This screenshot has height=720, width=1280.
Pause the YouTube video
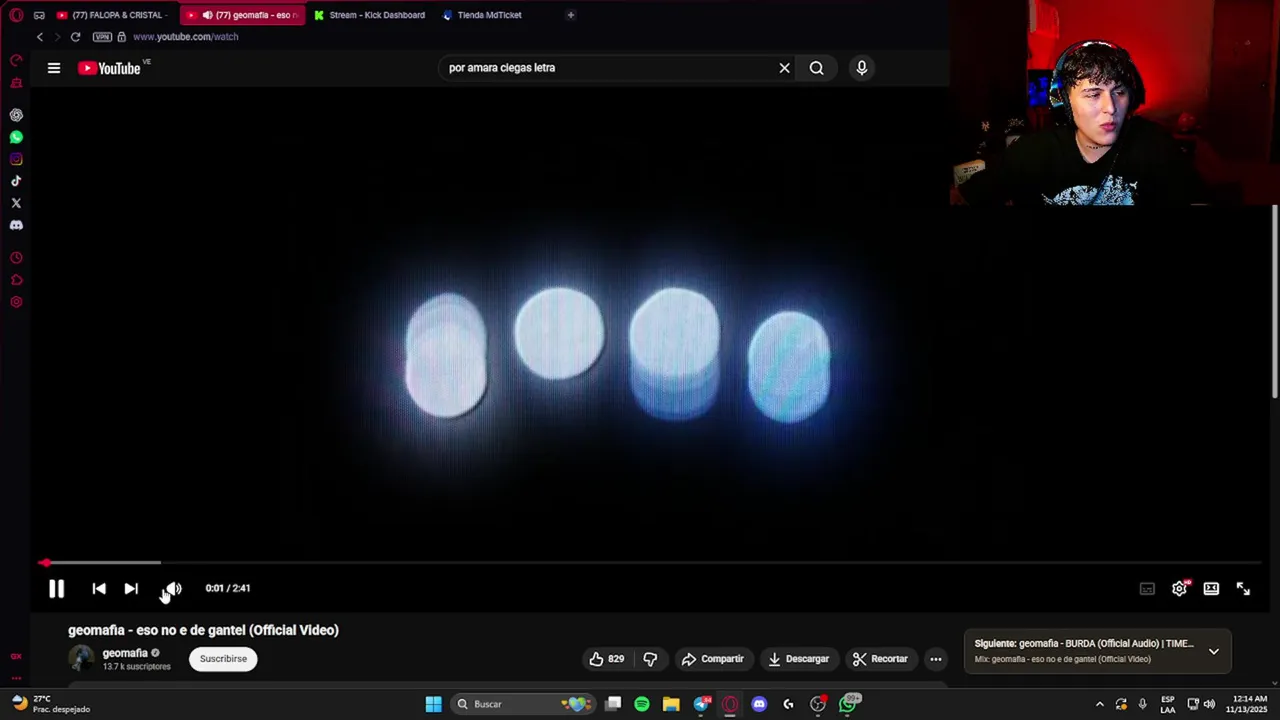[56, 589]
